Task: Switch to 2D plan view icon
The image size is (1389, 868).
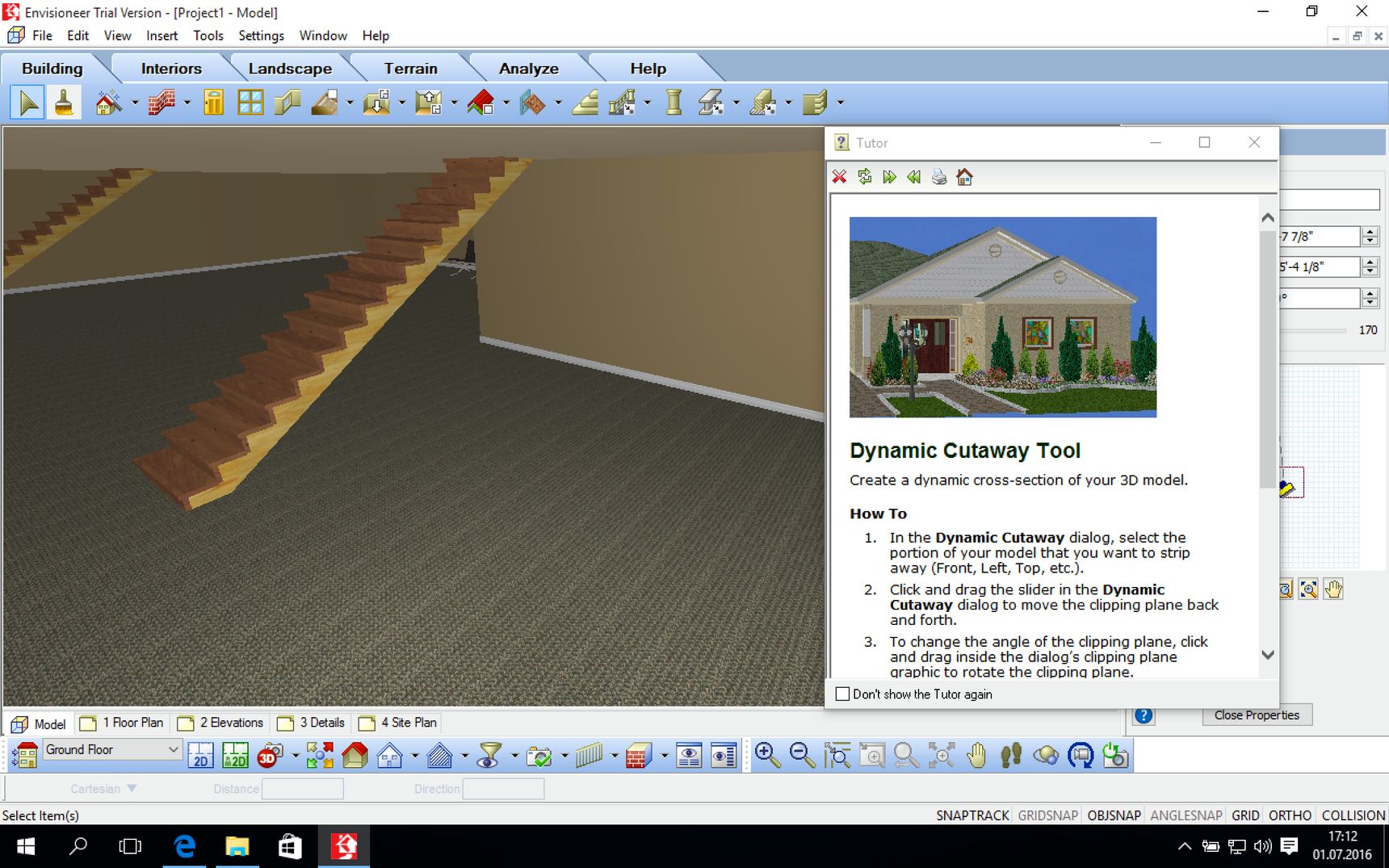Action: tap(200, 756)
